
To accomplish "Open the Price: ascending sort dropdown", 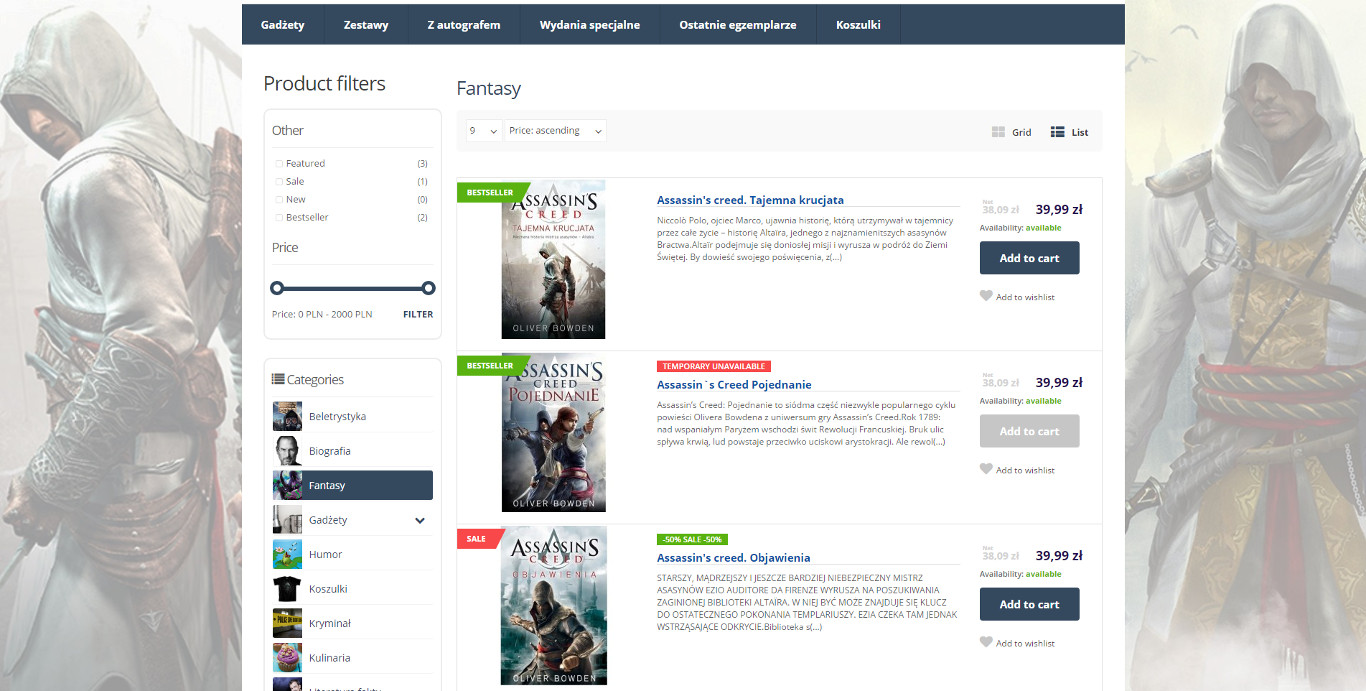I will (556, 131).
